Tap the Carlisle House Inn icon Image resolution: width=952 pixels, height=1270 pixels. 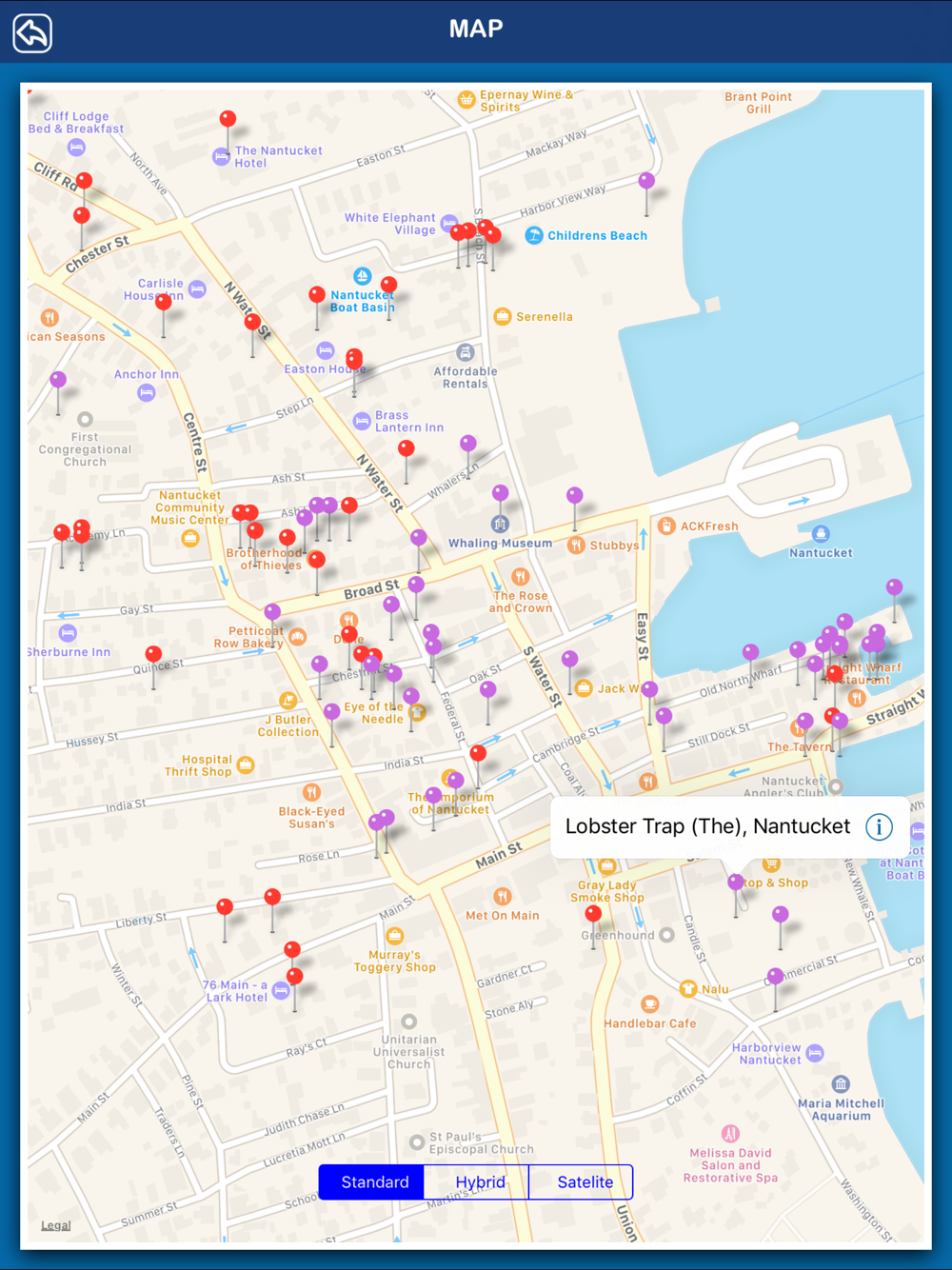197,288
